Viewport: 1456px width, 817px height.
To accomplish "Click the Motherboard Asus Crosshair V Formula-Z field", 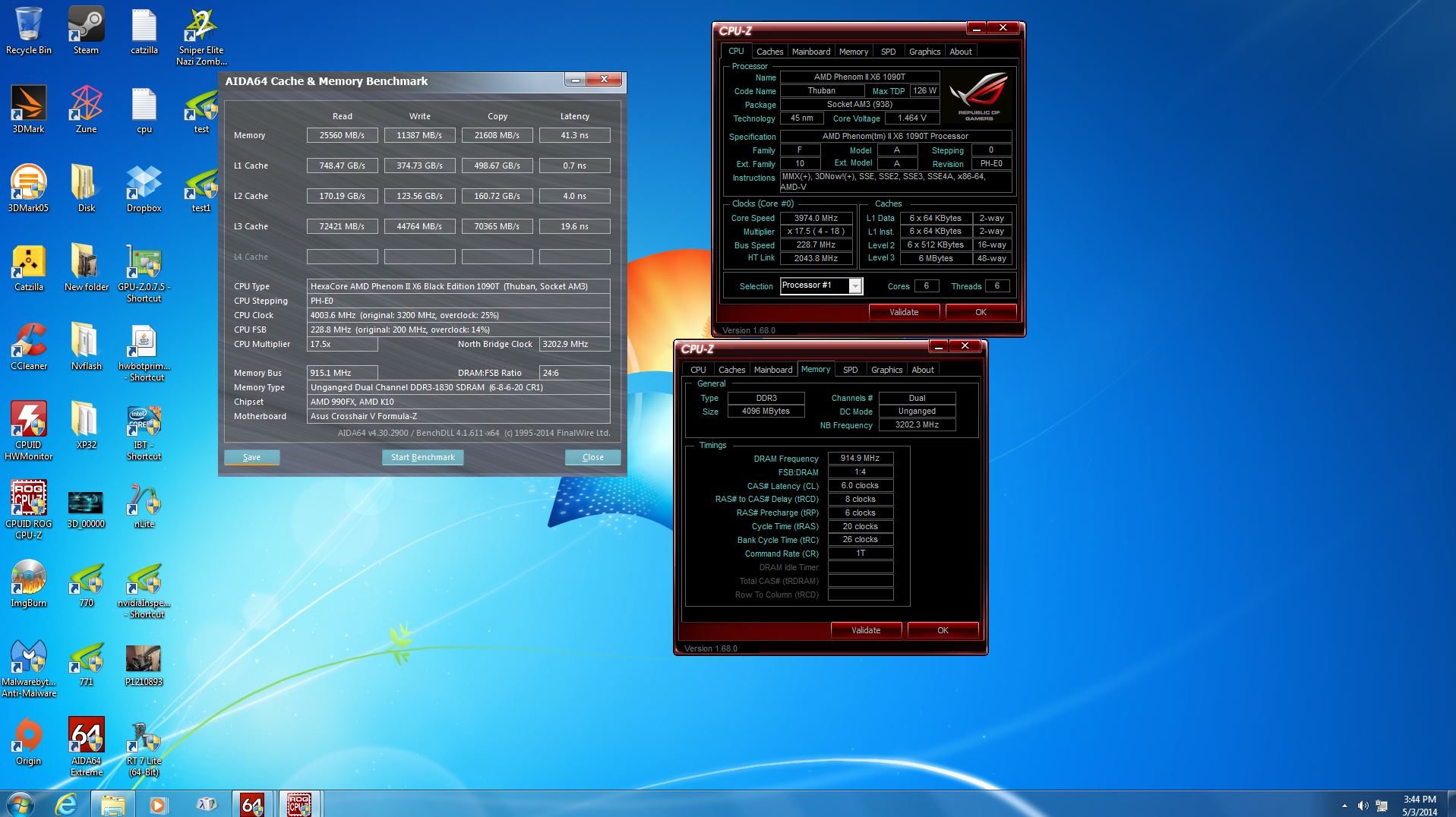I will [x=458, y=416].
